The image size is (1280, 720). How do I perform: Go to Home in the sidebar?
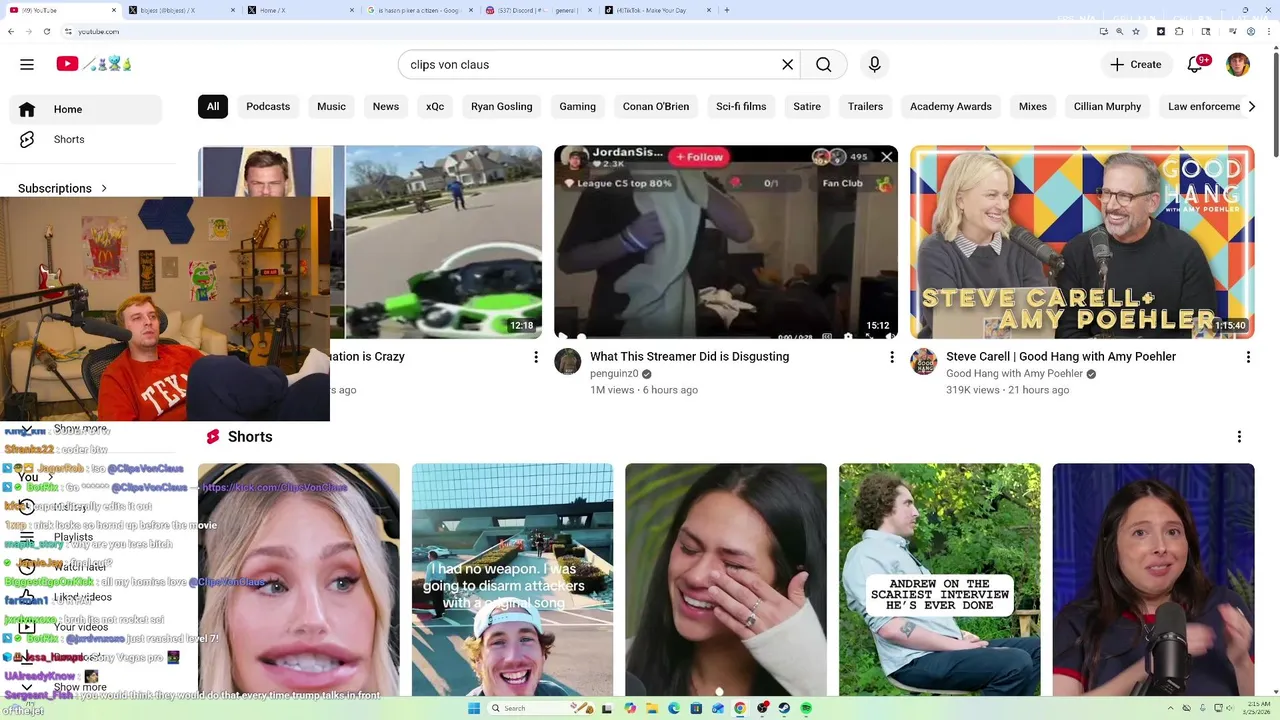[85, 109]
